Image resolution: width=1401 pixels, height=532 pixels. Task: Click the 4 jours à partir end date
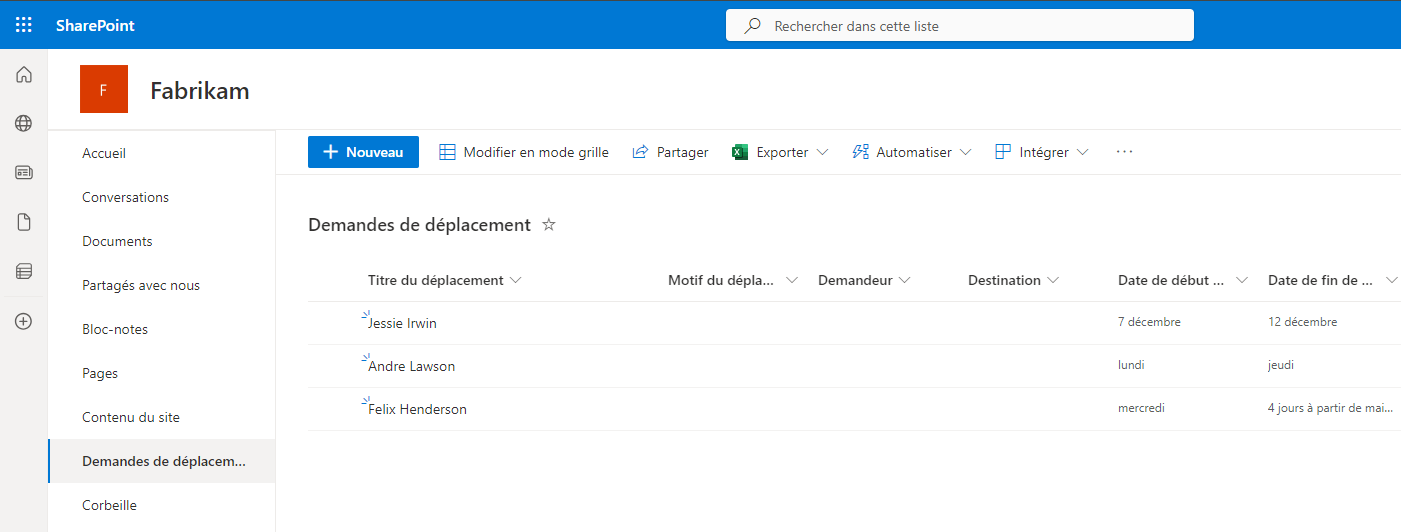click(x=1331, y=408)
